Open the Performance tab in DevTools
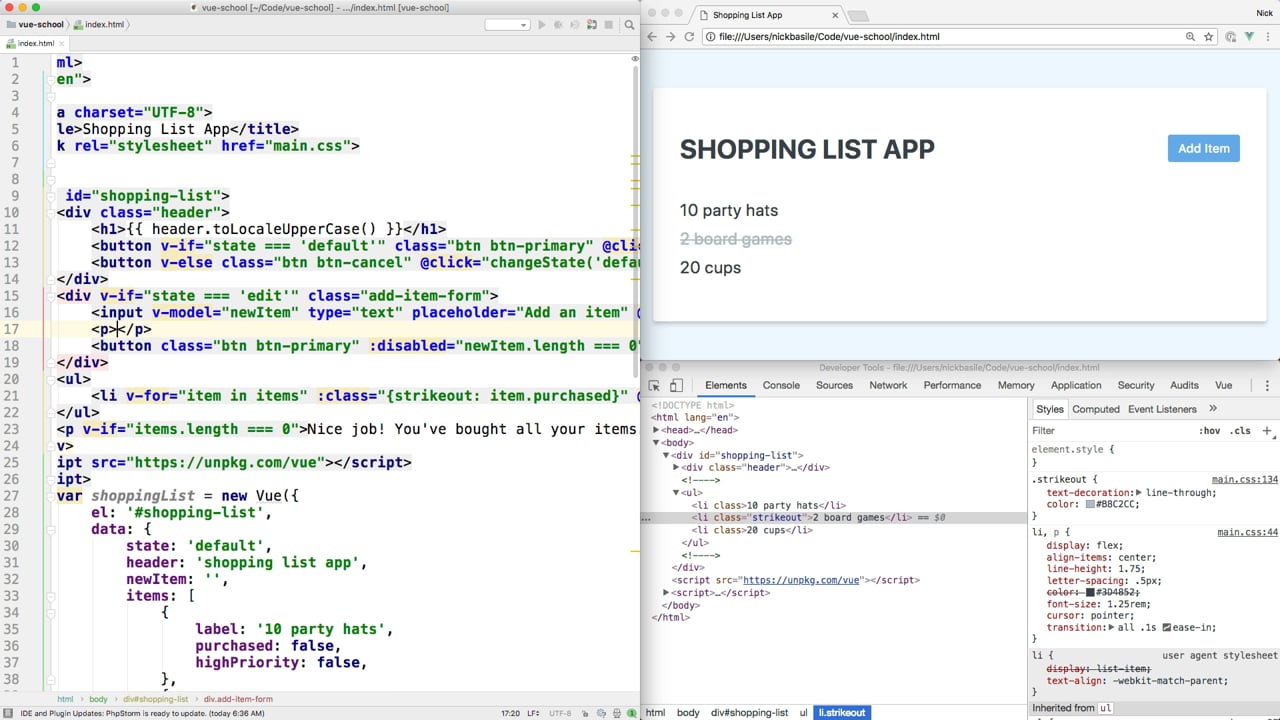1280x720 pixels. click(952, 385)
